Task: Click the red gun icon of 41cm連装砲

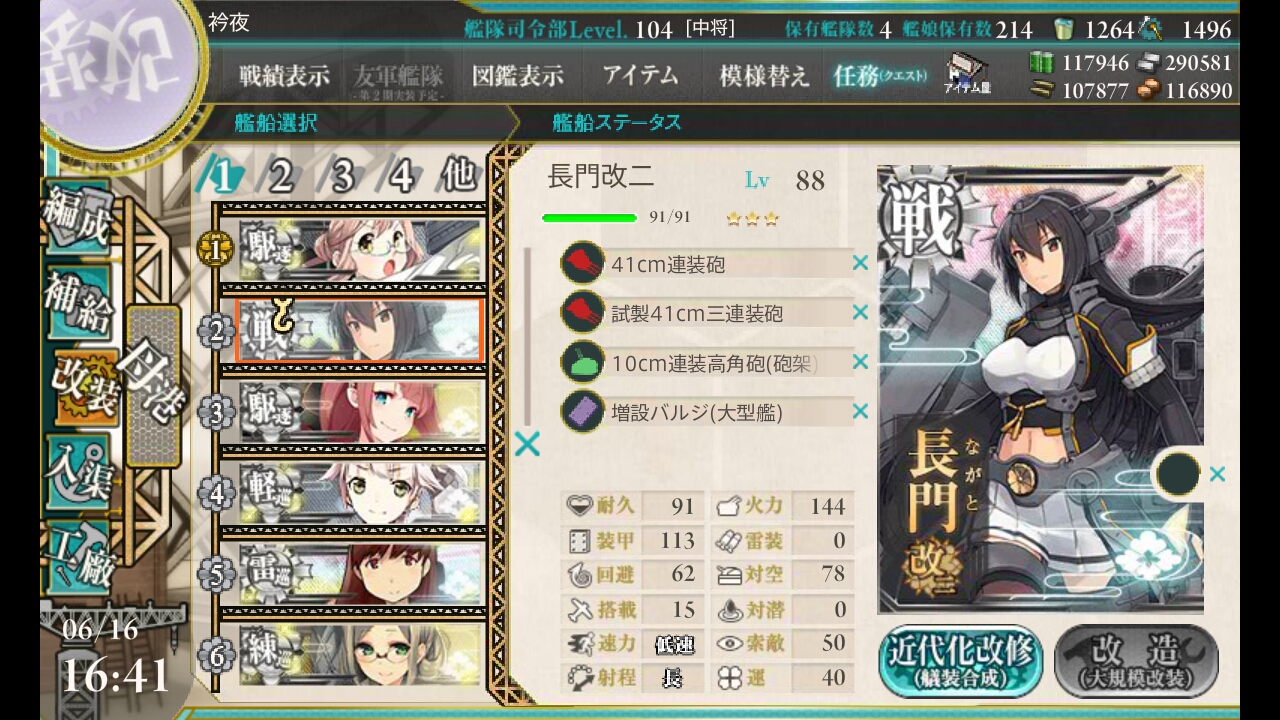Action: [582, 264]
